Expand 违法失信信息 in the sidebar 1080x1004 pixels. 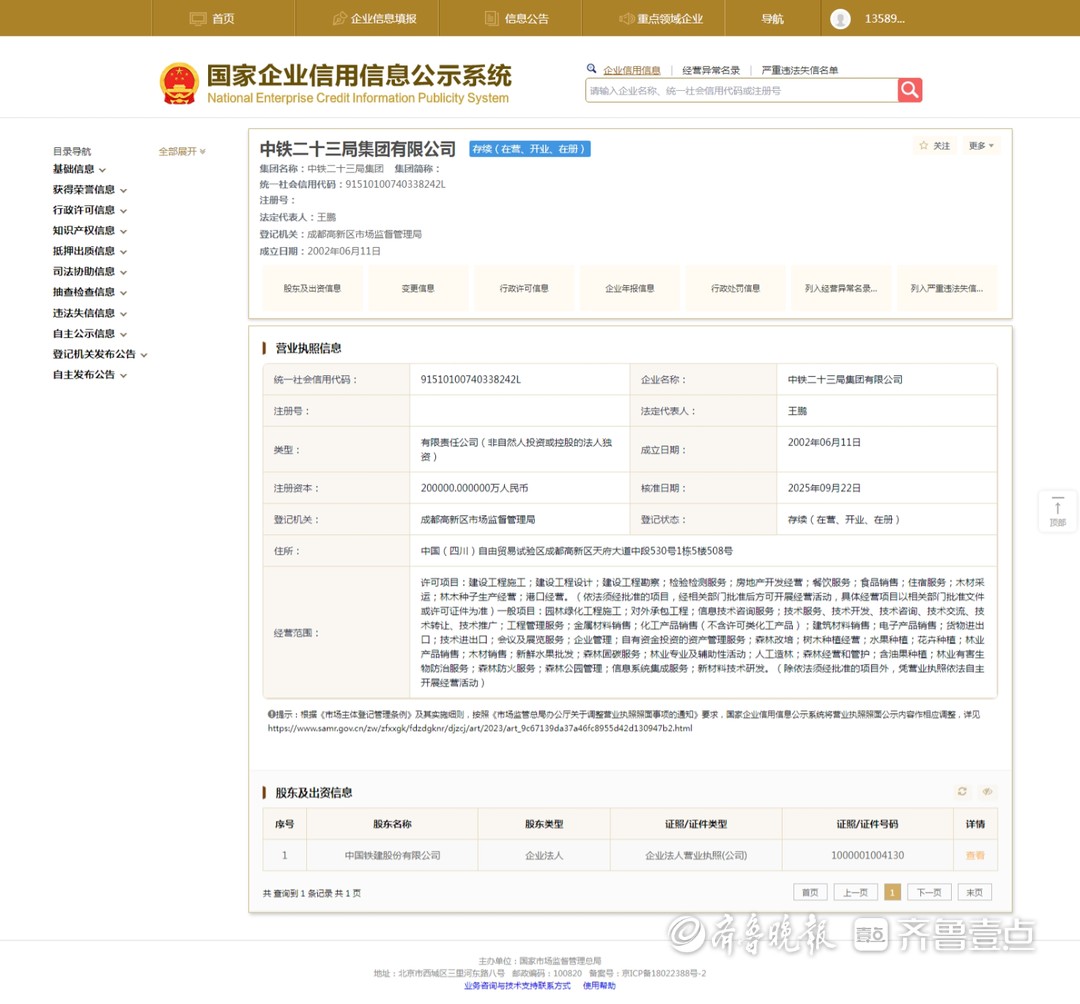[x=90, y=313]
